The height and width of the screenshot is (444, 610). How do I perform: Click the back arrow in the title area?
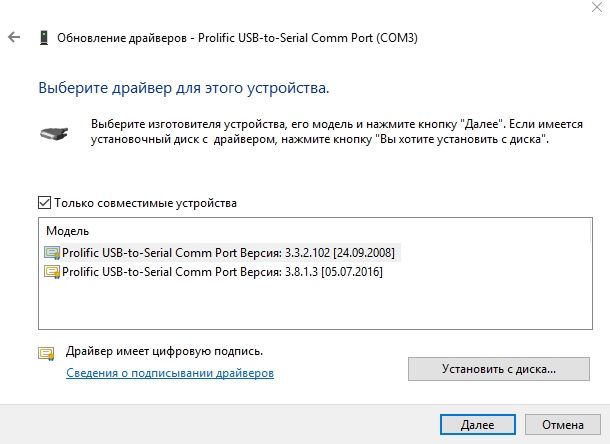(14, 37)
